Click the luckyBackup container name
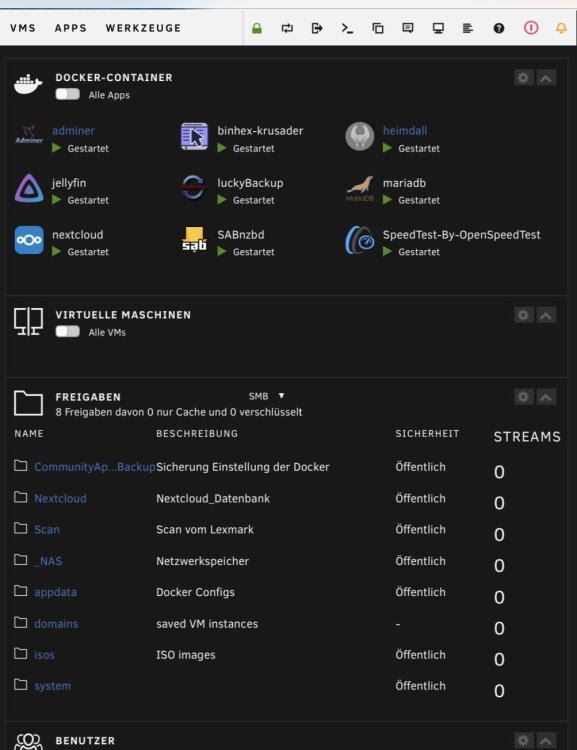 (250, 183)
